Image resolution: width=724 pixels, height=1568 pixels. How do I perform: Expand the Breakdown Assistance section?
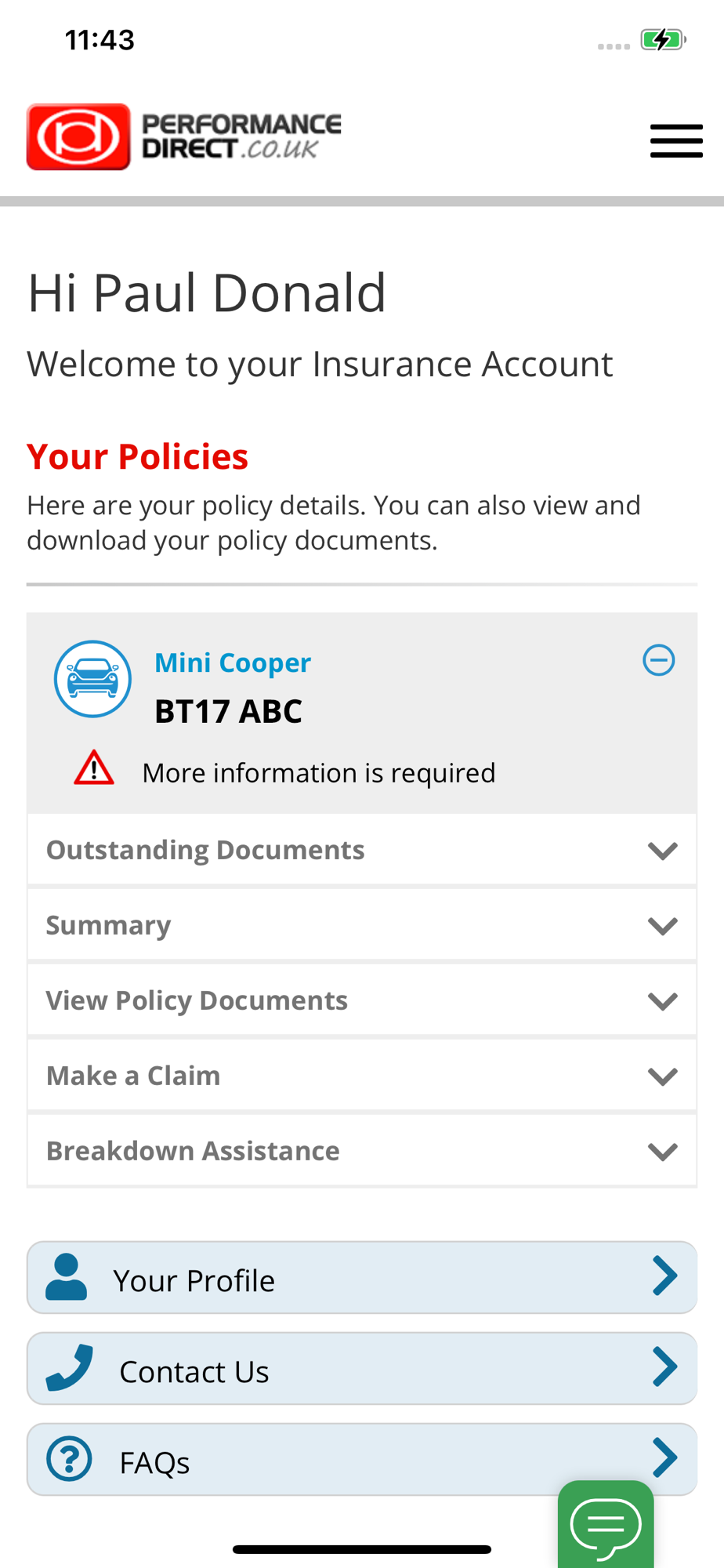click(362, 1151)
